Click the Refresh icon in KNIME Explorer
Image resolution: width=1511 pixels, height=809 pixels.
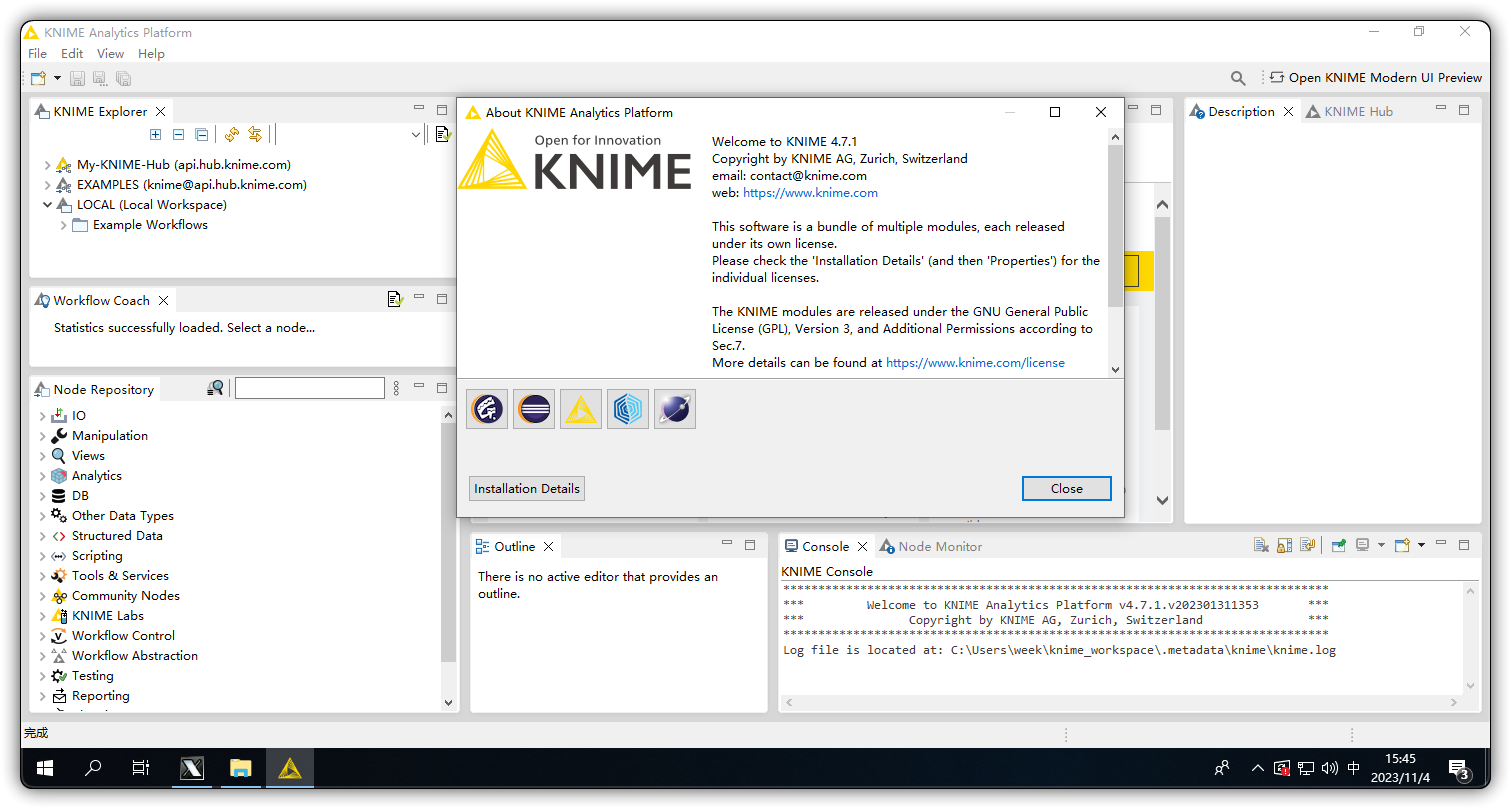(232, 134)
